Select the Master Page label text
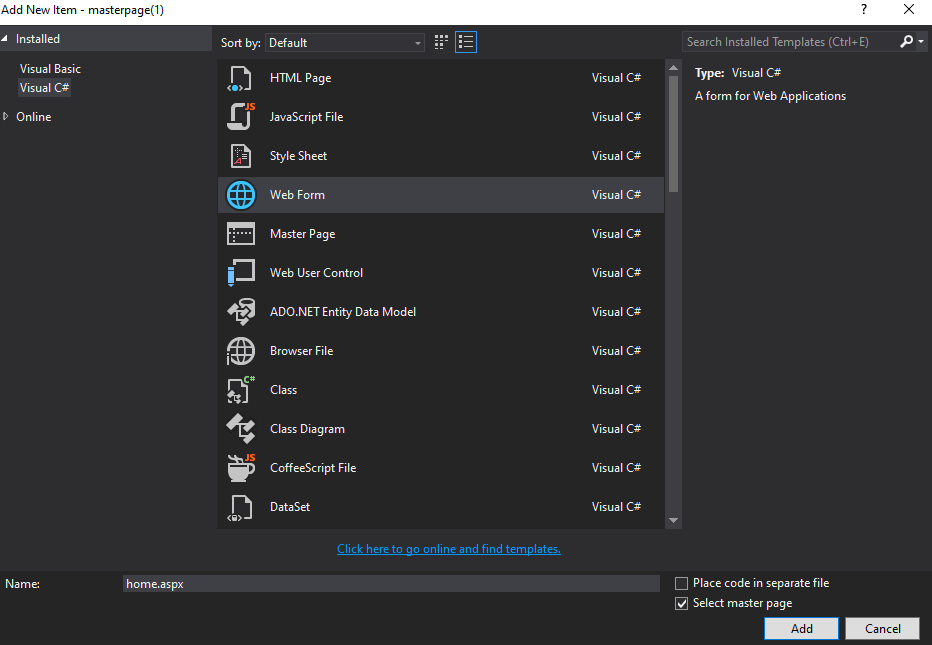Image resolution: width=932 pixels, height=645 pixels. point(303,234)
